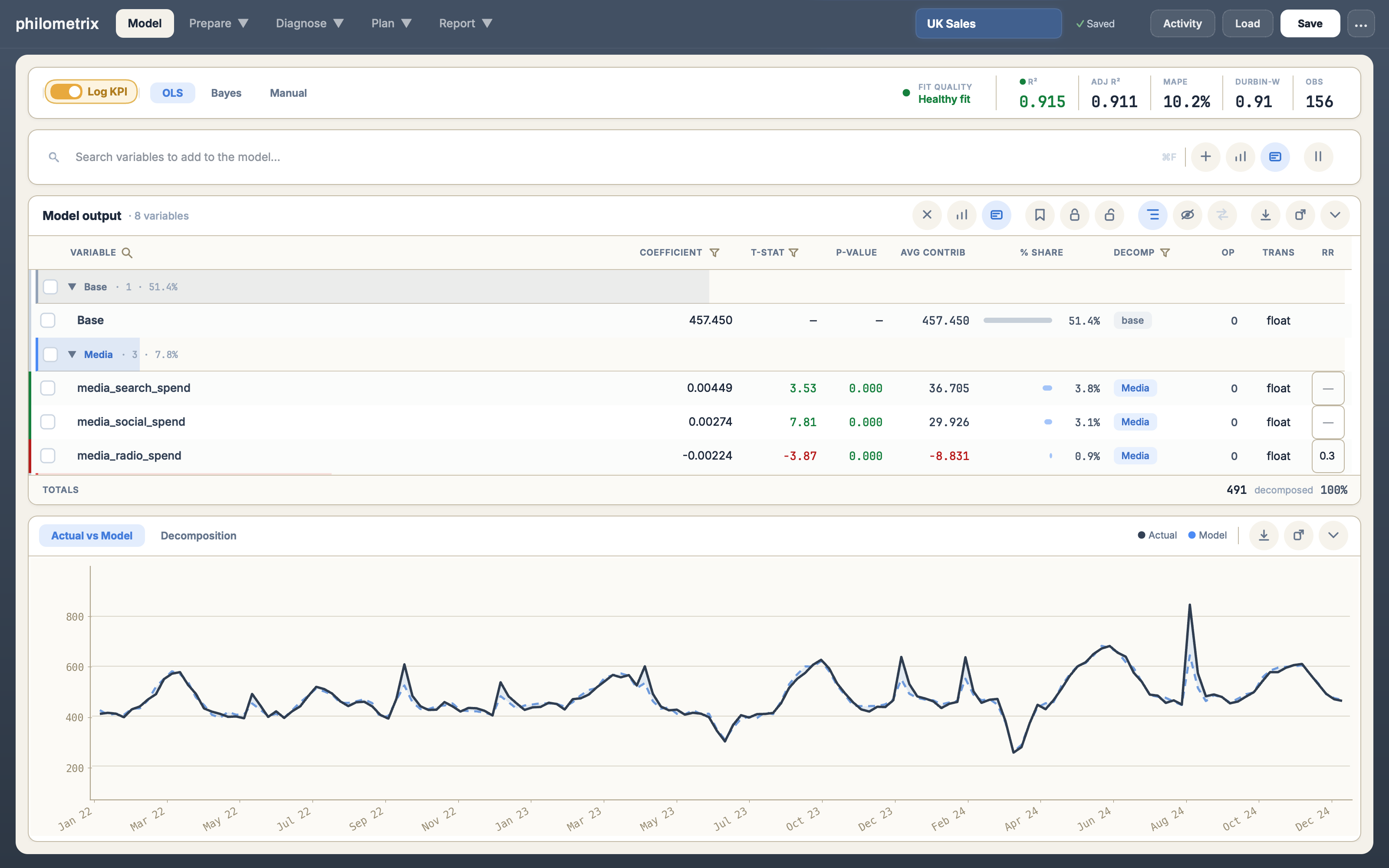The image size is (1389, 868).
Task: Click the 0.3 RR value for media_radio_spend
Action: point(1328,456)
